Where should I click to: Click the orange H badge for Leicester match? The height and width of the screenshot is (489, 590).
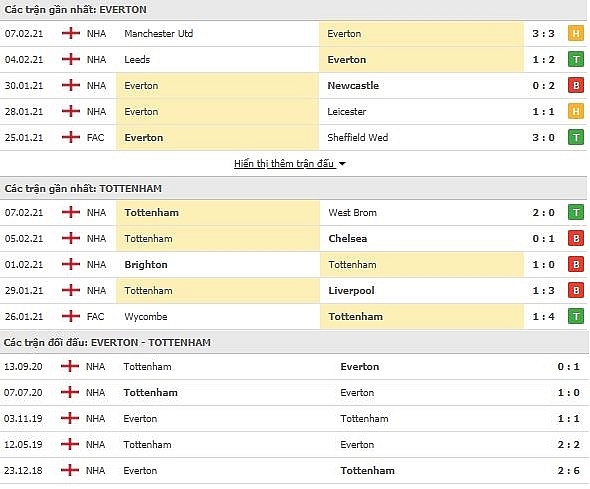[x=576, y=112]
